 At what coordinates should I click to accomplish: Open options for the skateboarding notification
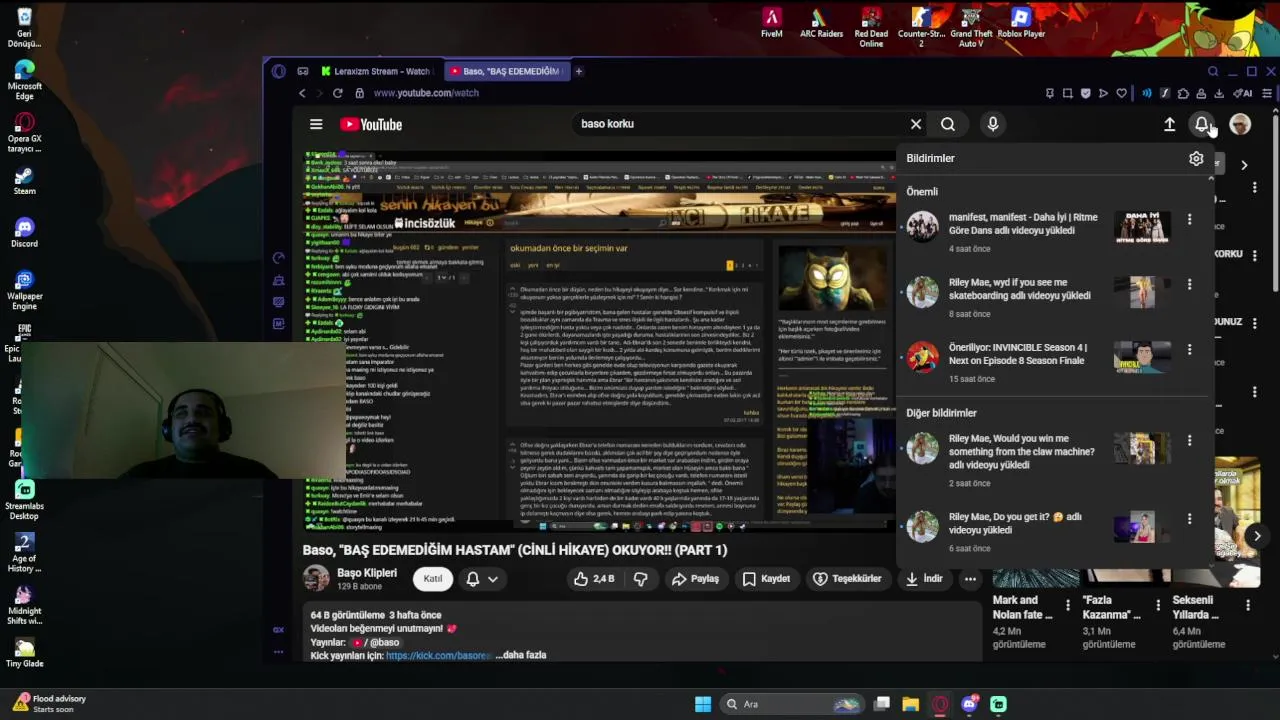(1189, 284)
